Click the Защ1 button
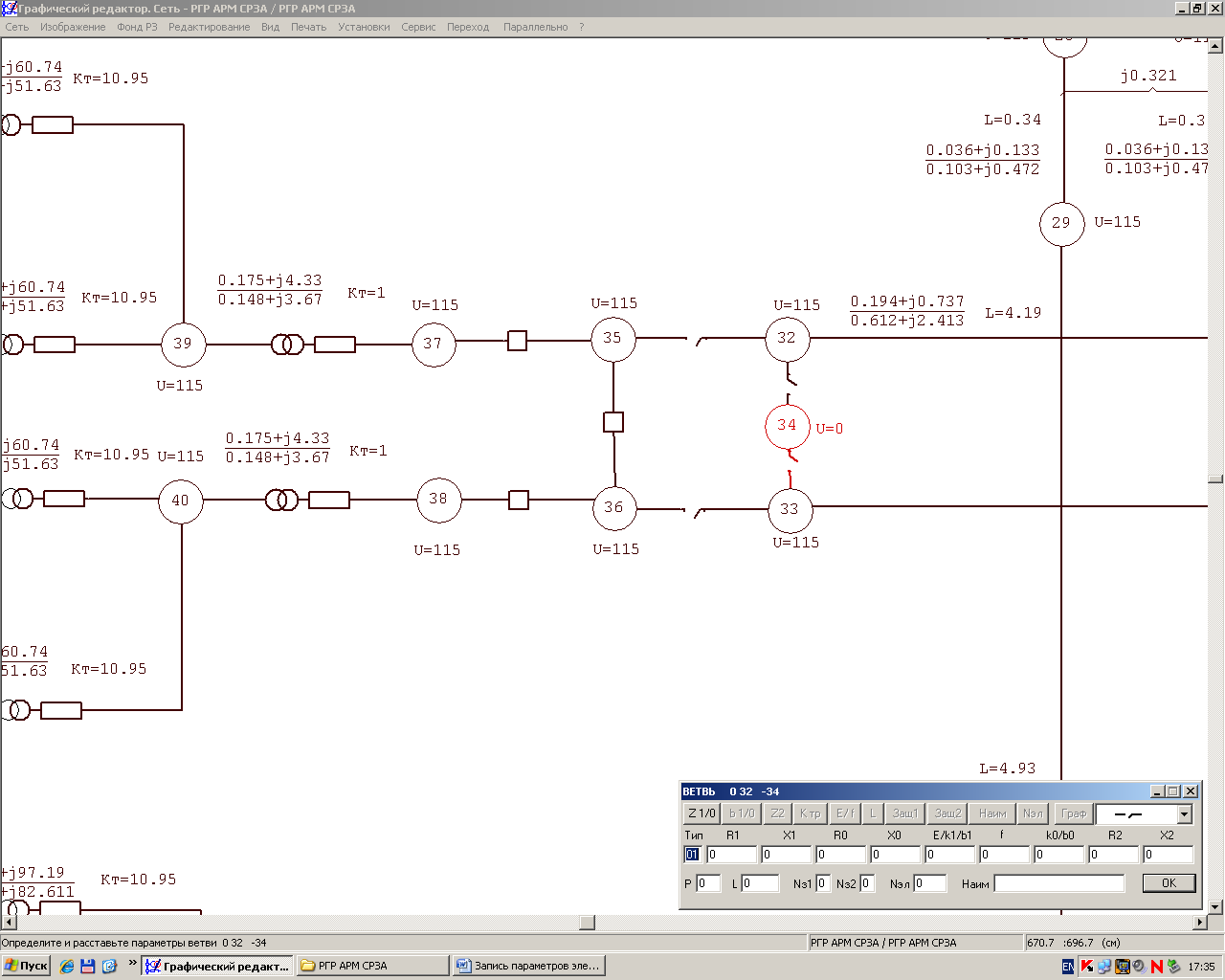Image resolution: width=1225 pixels, height=980 pixels. [904, 813]
